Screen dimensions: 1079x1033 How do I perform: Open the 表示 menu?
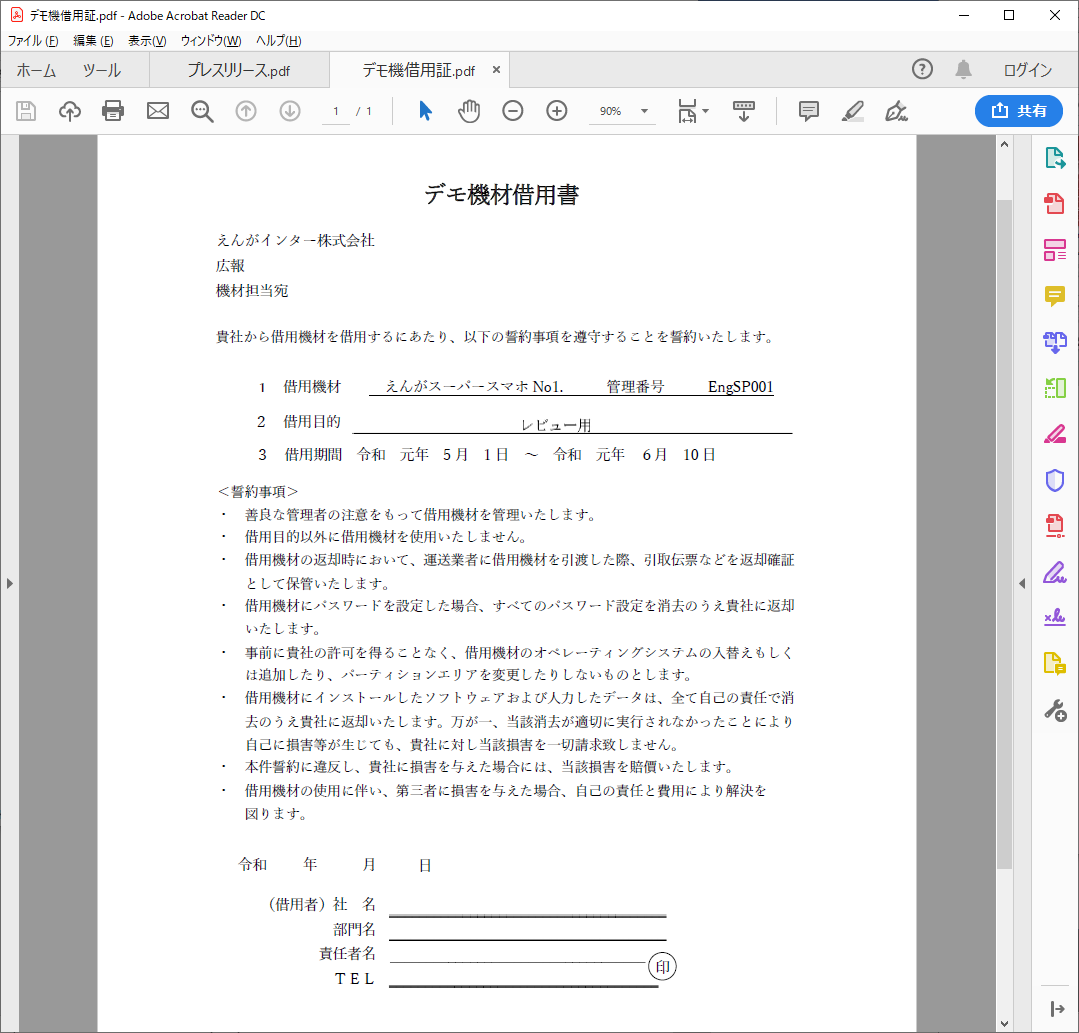pyautogui.click(x=147, y=41)
